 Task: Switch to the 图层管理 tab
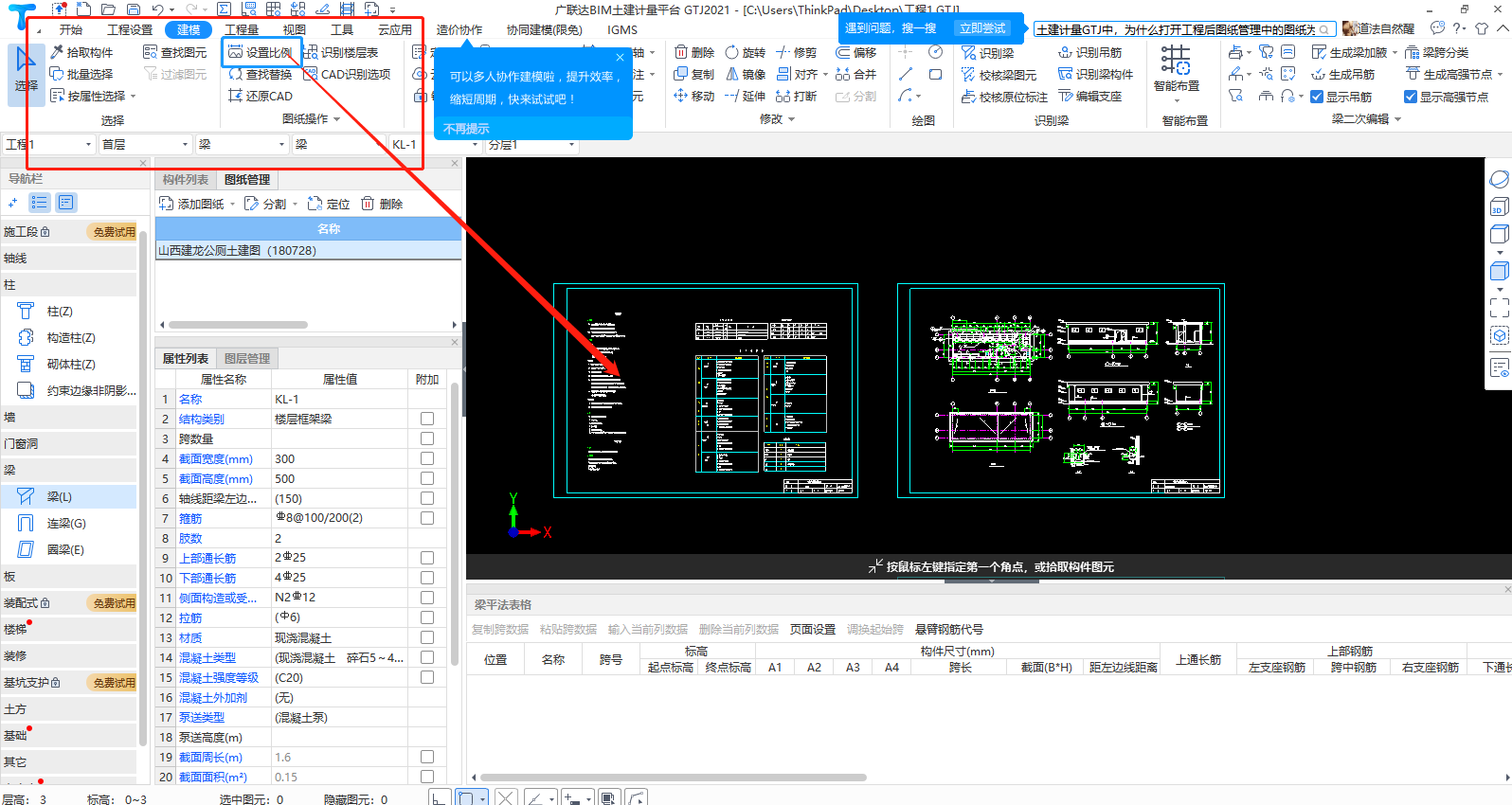coord(247,358)
